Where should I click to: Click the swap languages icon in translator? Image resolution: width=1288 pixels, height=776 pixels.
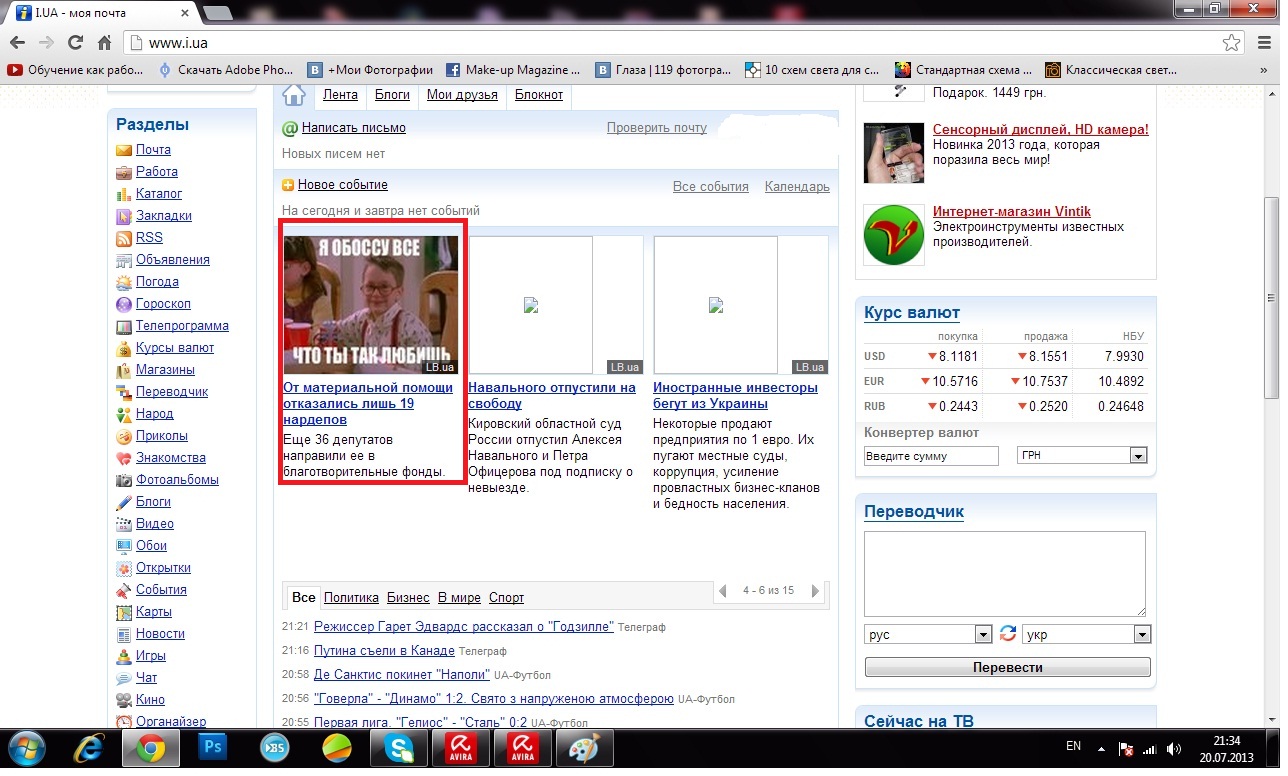coord(1008,634)
